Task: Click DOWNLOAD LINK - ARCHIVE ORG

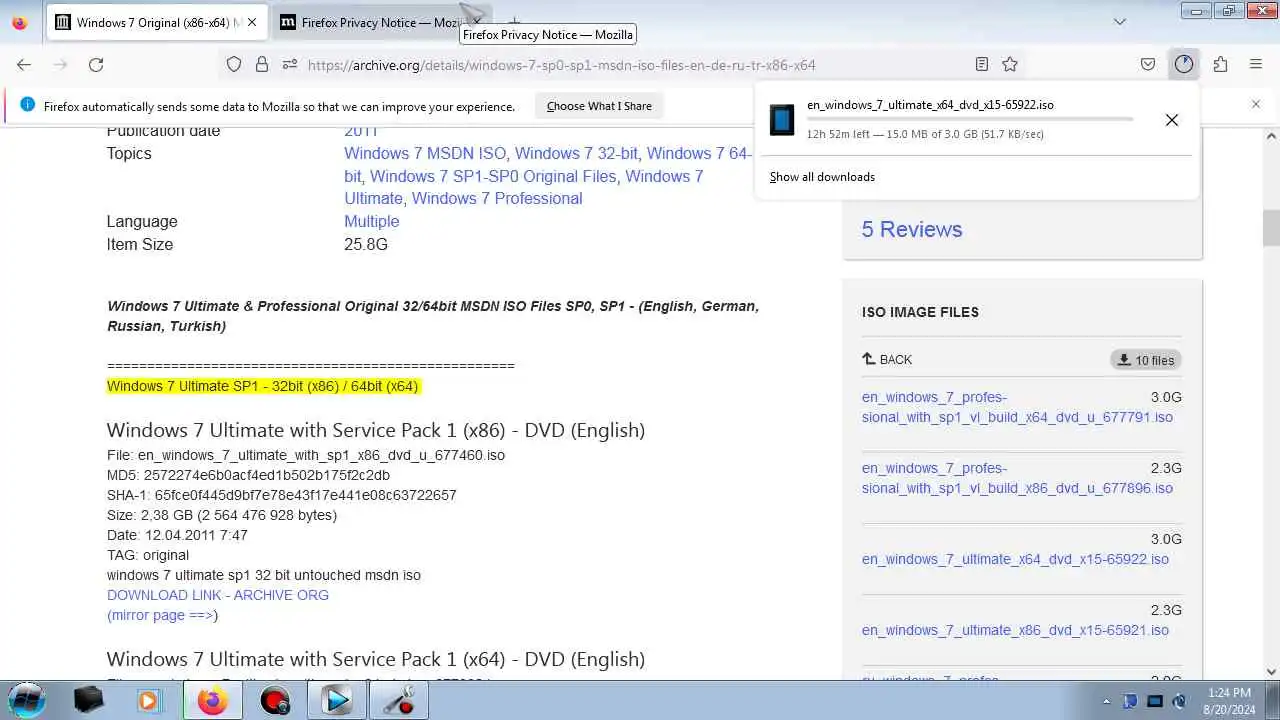Action: point(218,595)
